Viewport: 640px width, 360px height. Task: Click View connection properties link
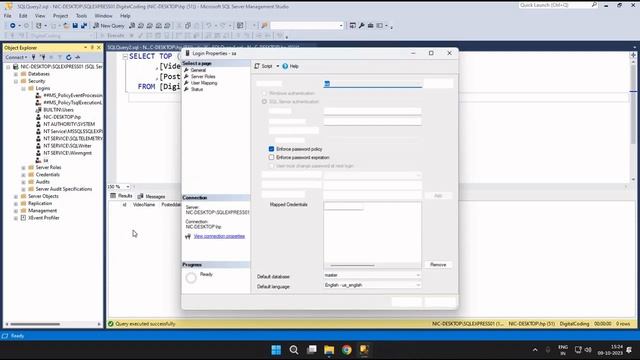pos(219,236)
